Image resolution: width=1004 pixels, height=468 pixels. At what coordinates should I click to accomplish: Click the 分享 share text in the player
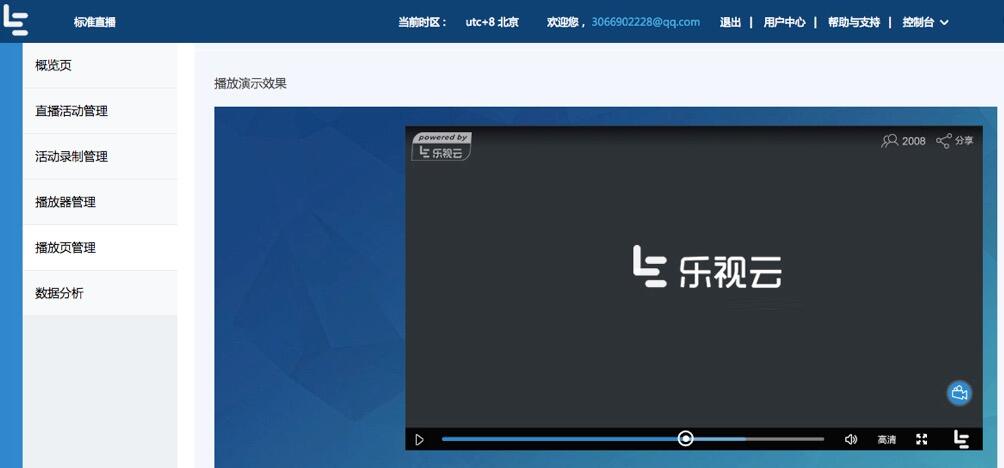point(964,141)
